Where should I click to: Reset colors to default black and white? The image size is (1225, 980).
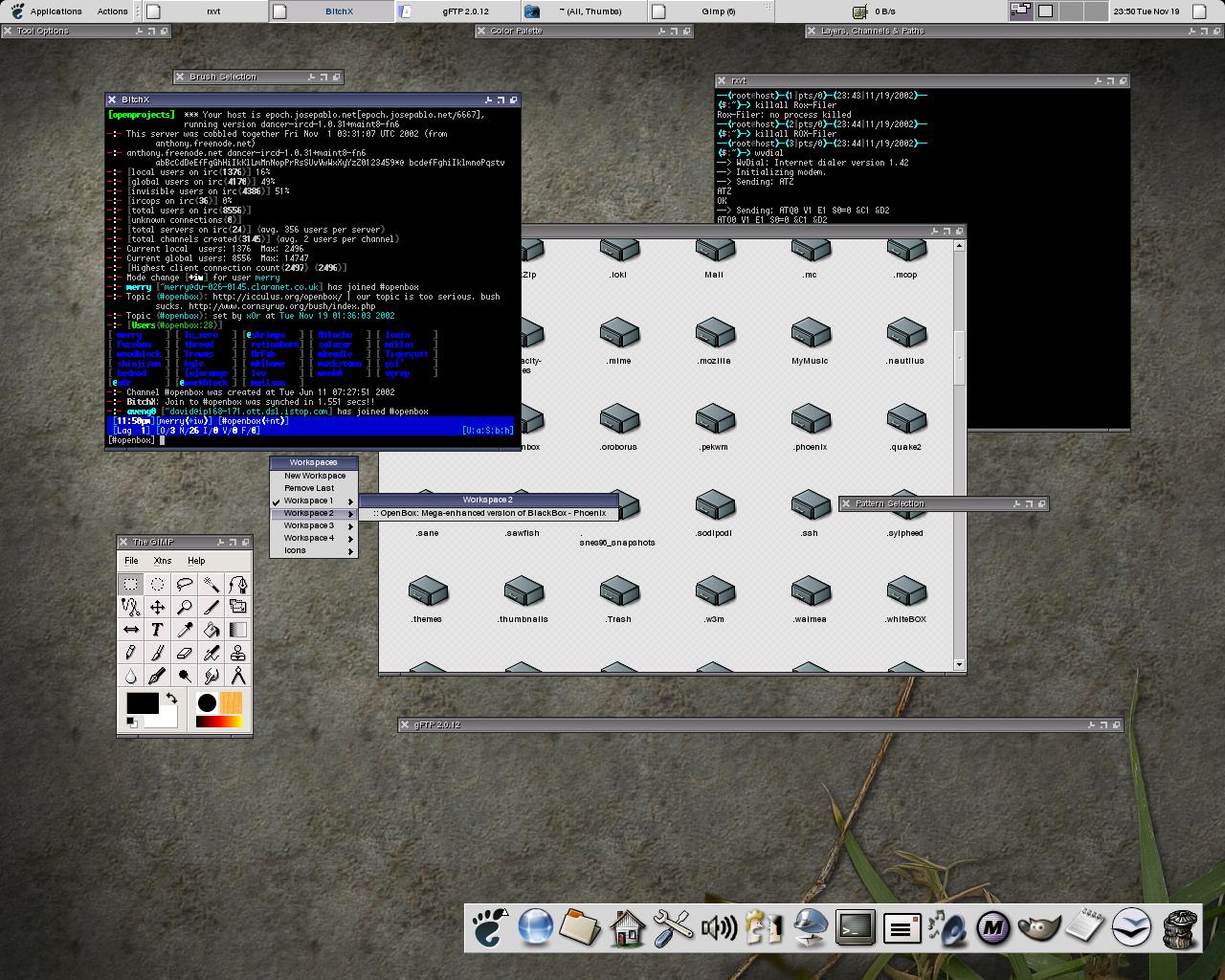132,723
